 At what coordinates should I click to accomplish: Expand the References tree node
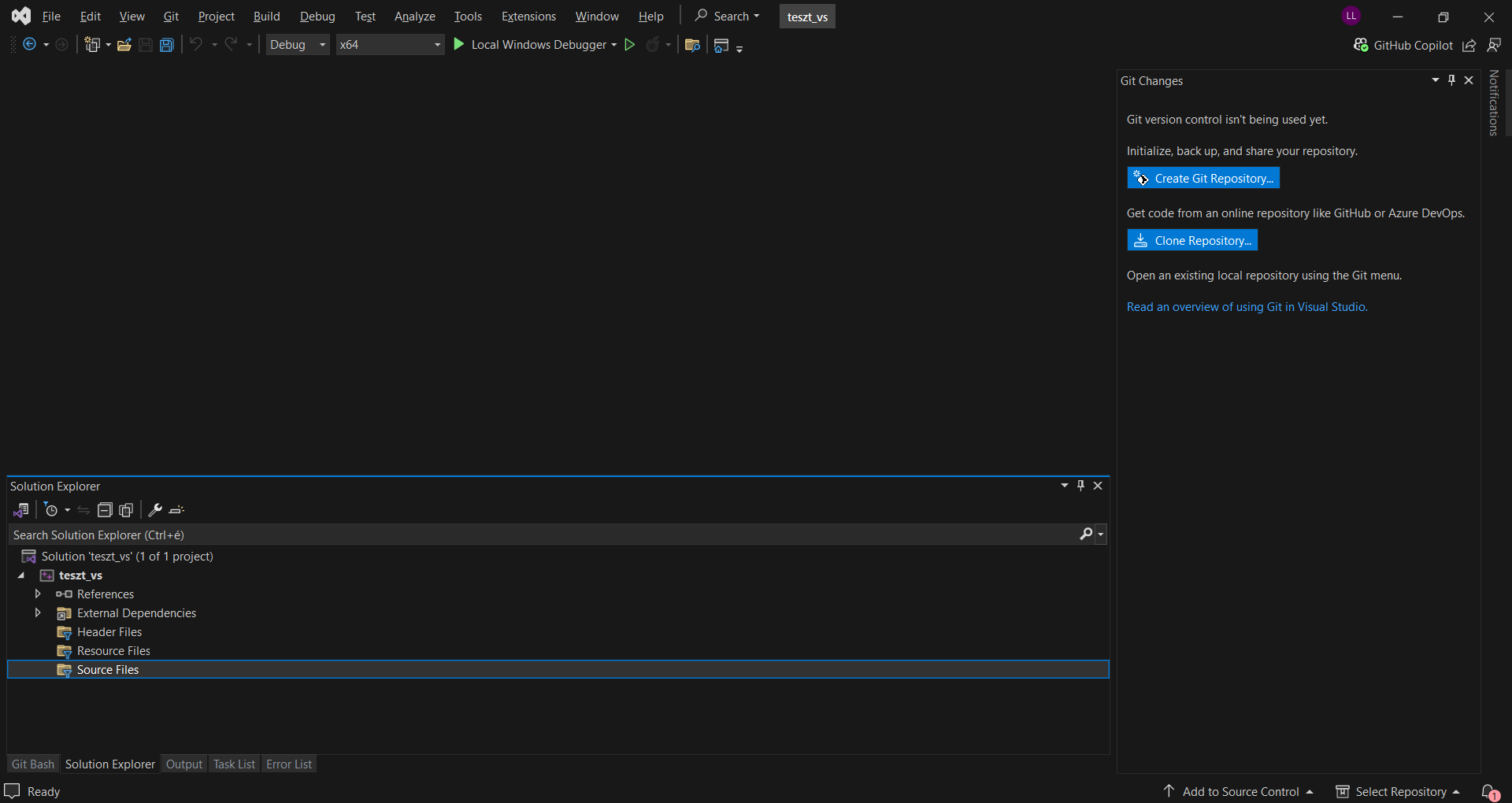click(37, 594)
